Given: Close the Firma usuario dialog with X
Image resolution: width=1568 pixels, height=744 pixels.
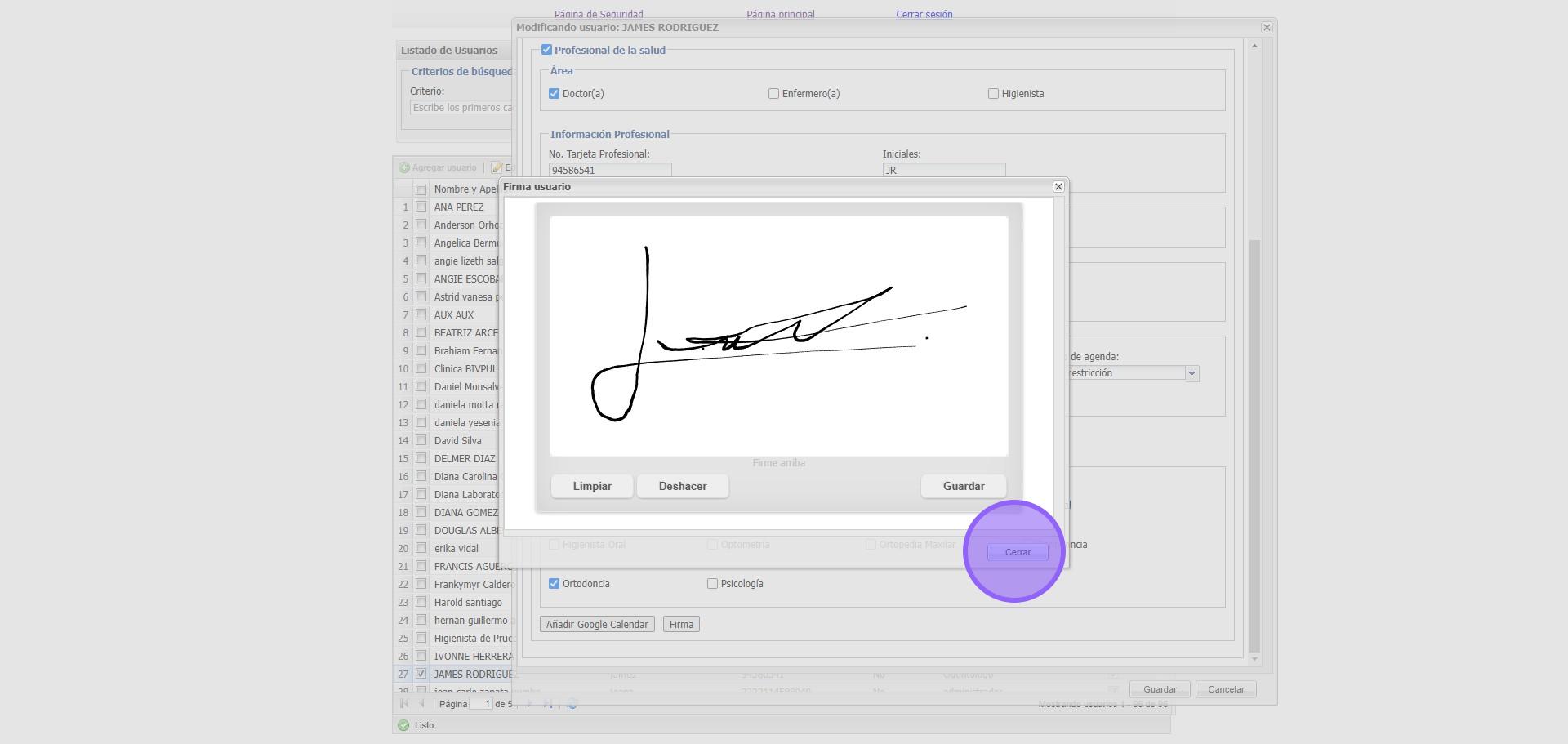Looking at the screenshot, I should tap(1058, 187).
